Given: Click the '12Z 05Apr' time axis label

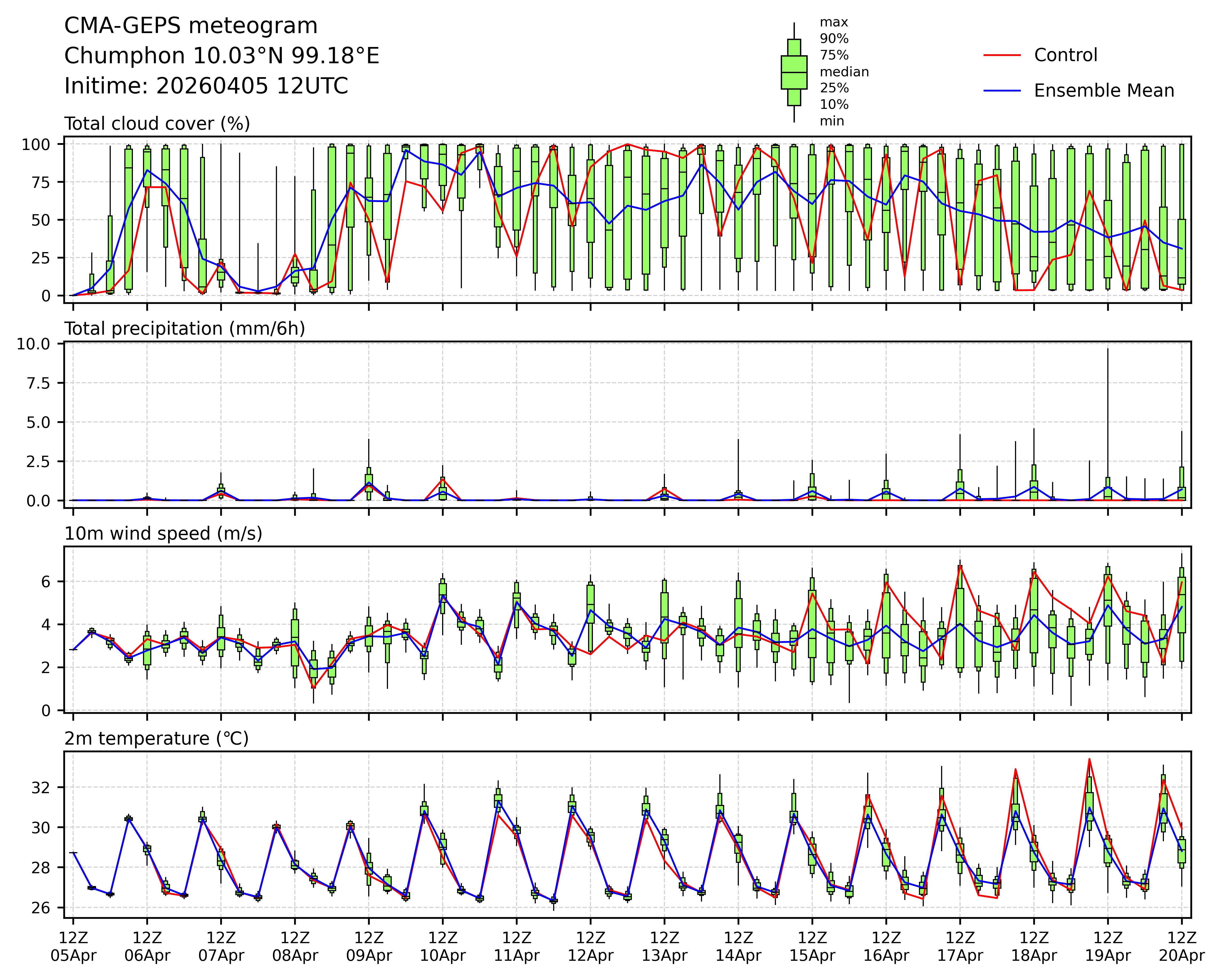Looking at the screenshot, I should pos(73,947).
